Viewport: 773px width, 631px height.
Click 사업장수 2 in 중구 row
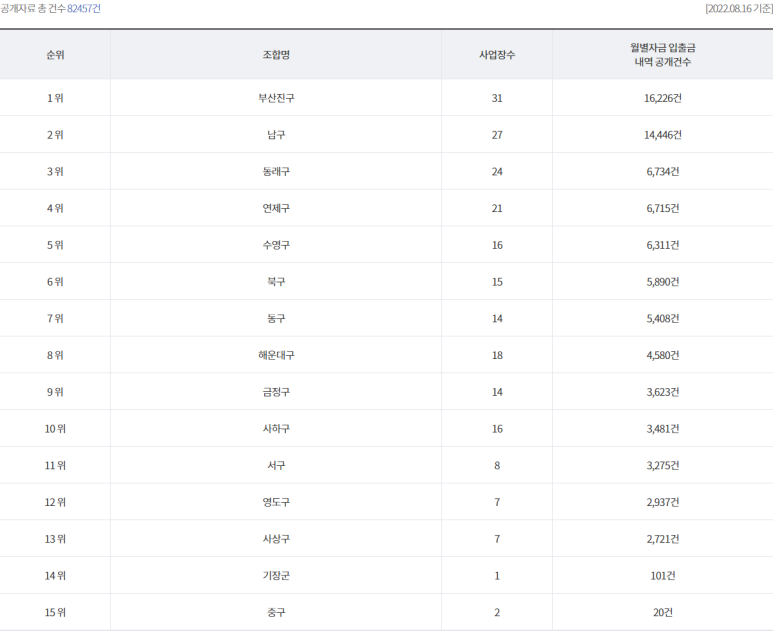click(x=497, y=612)
